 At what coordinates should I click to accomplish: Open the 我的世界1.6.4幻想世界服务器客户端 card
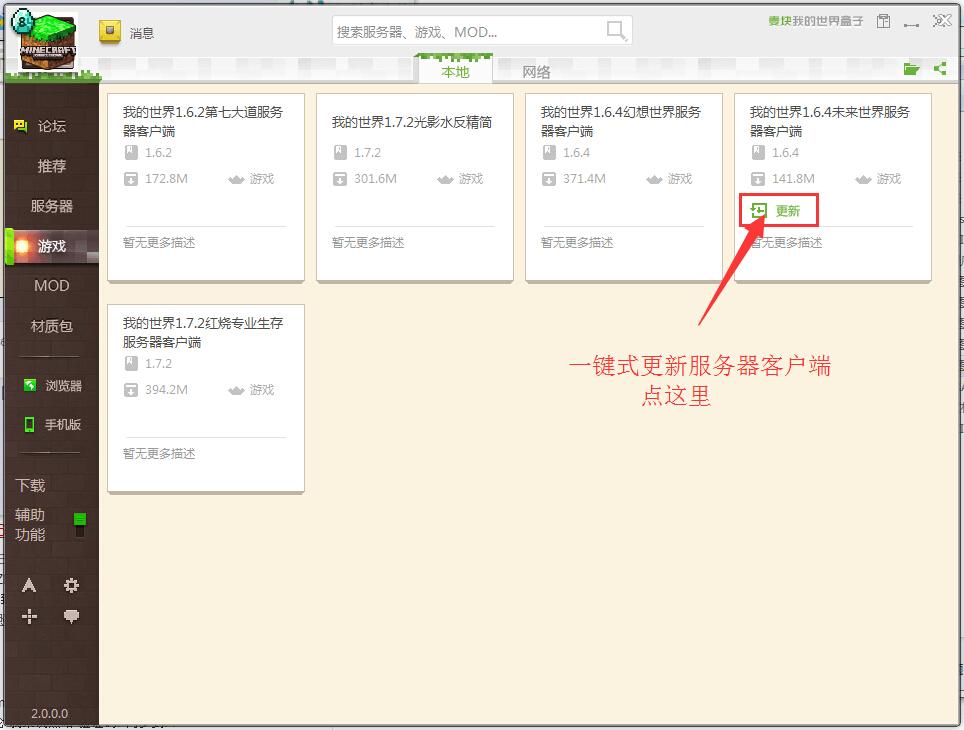[x=624, y=188]
